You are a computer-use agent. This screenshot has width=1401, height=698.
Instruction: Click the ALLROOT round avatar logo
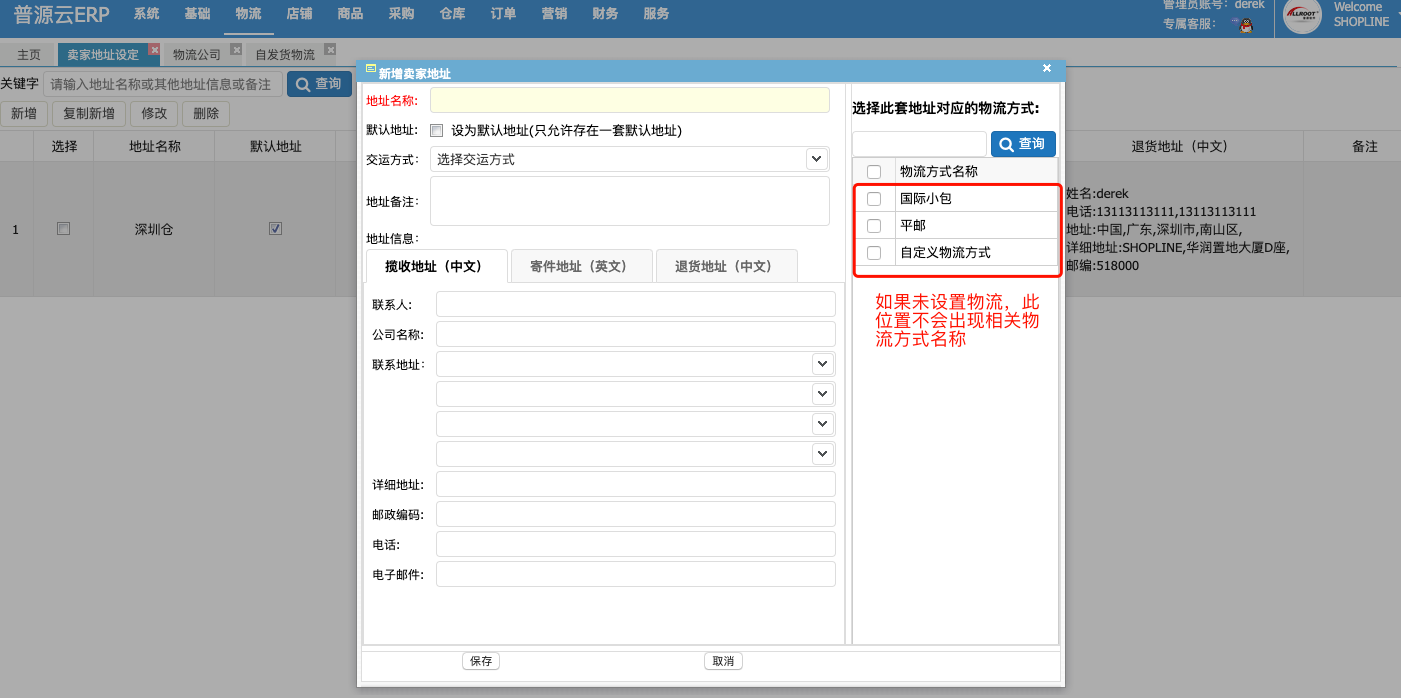(1303, 15)
